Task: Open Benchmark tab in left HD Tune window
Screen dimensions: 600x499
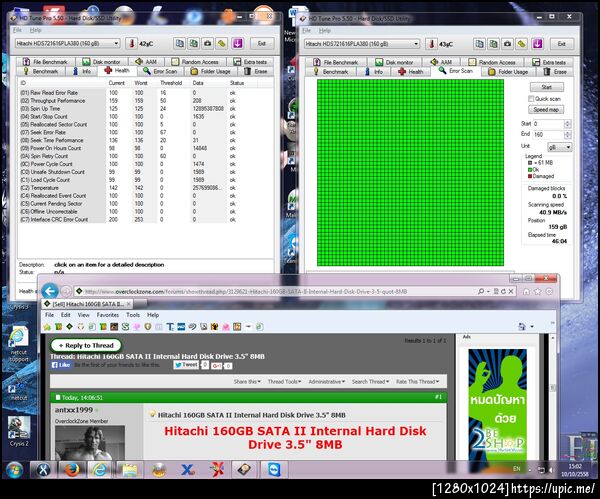Action: click(41, 71)
